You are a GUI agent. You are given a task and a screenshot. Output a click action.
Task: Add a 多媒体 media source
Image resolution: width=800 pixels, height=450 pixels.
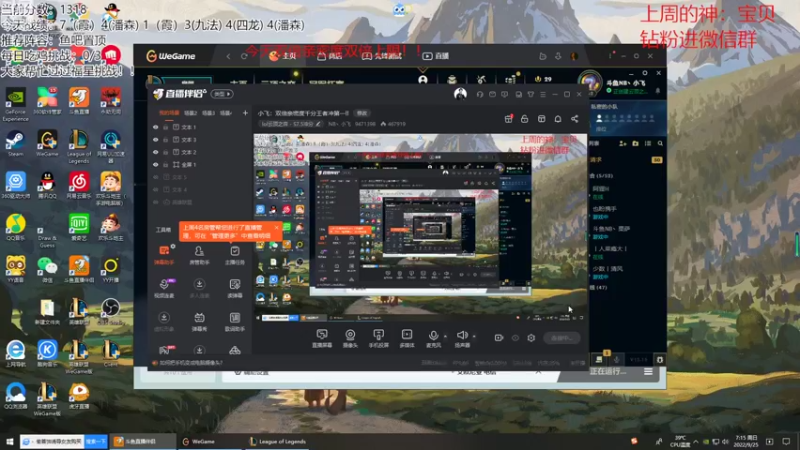pyautogui.click(x=407, y=338)
